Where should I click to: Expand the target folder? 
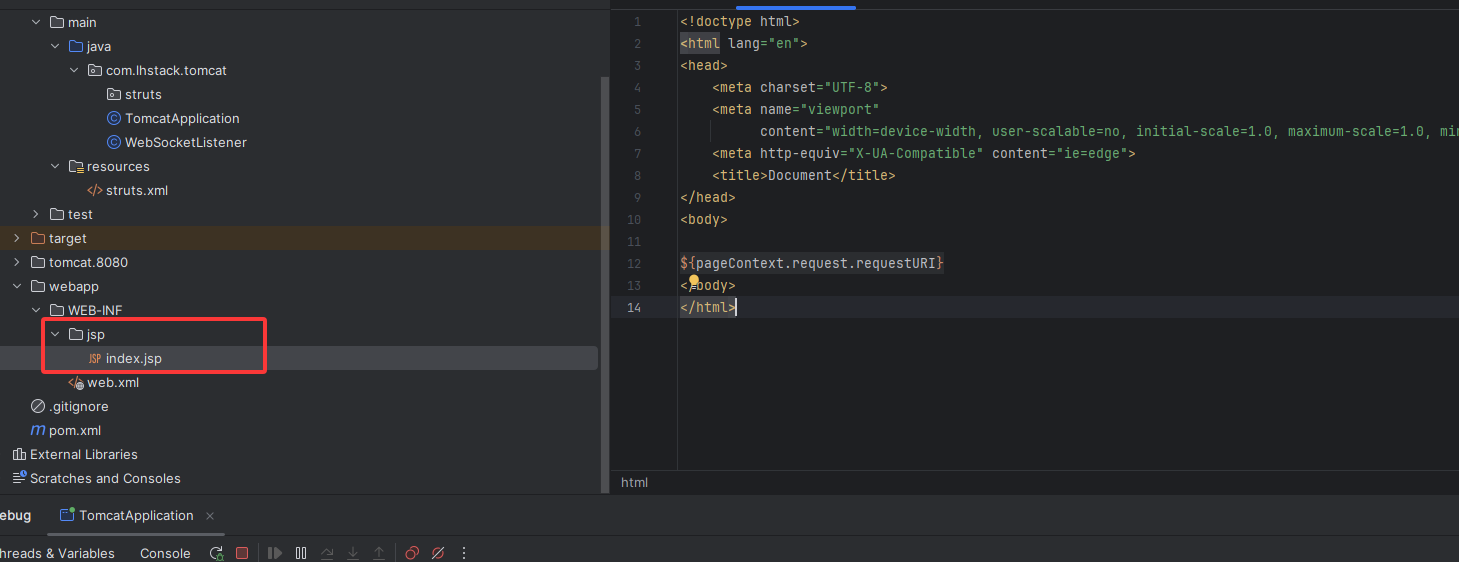pyautogui.click(x=17, y=238)
